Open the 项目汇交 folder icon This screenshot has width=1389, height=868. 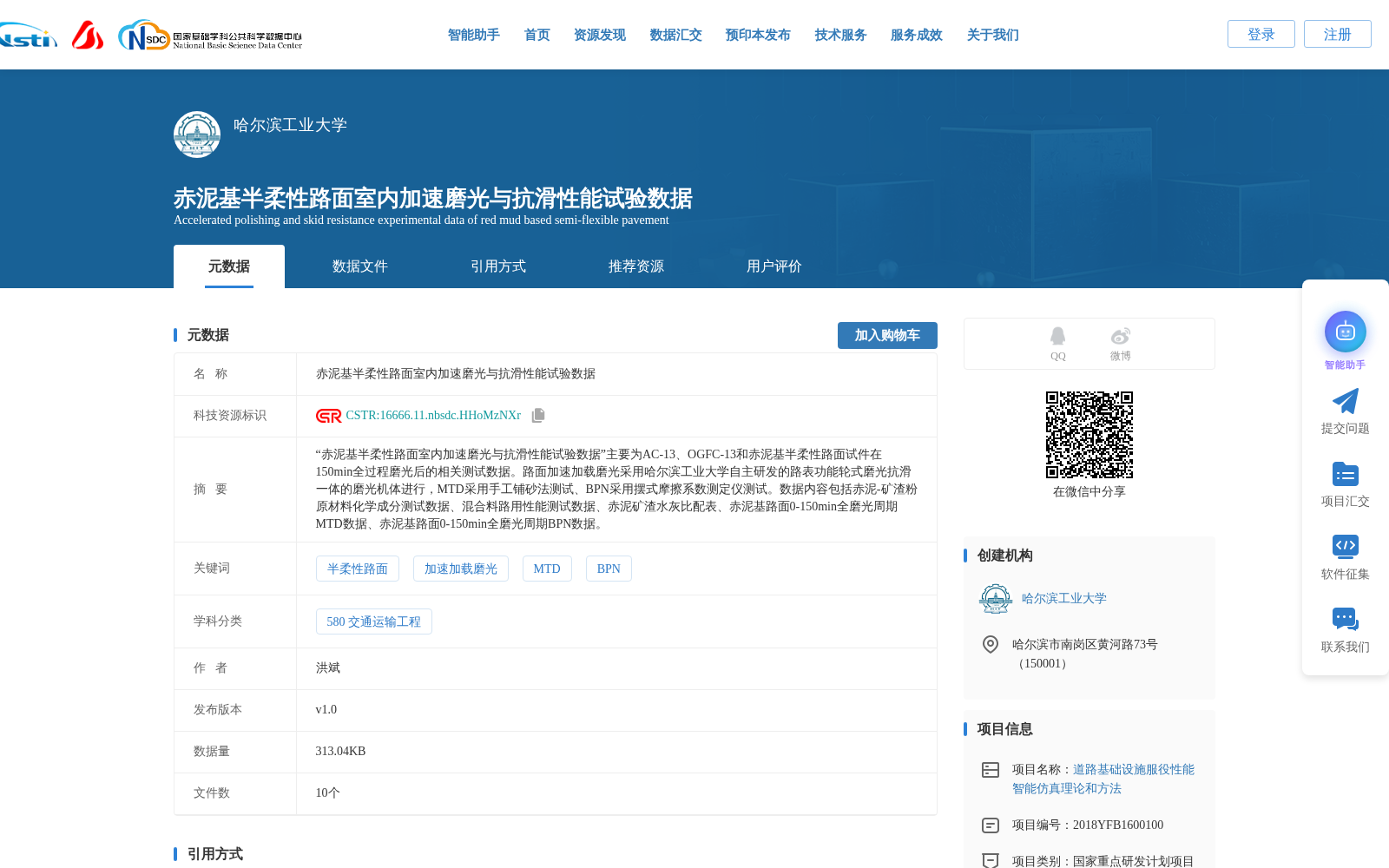point(1346,474)
